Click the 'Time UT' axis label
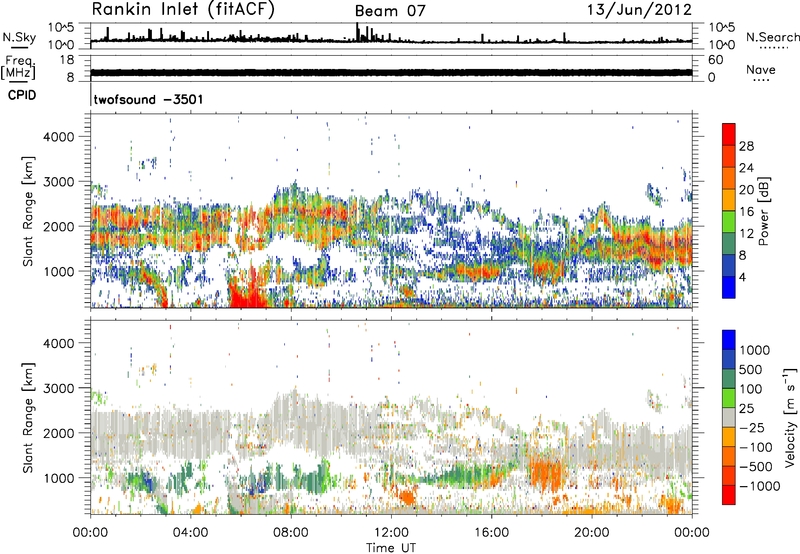This screenshot has height=554, width=800. pyautogui.click(x=391, y=547)
